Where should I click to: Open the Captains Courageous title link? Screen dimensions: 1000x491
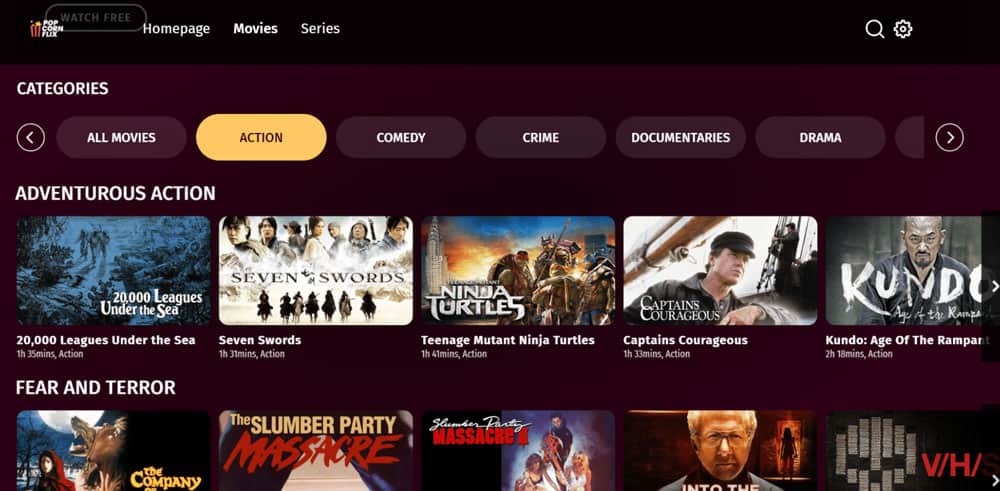[x=685, y=340]
